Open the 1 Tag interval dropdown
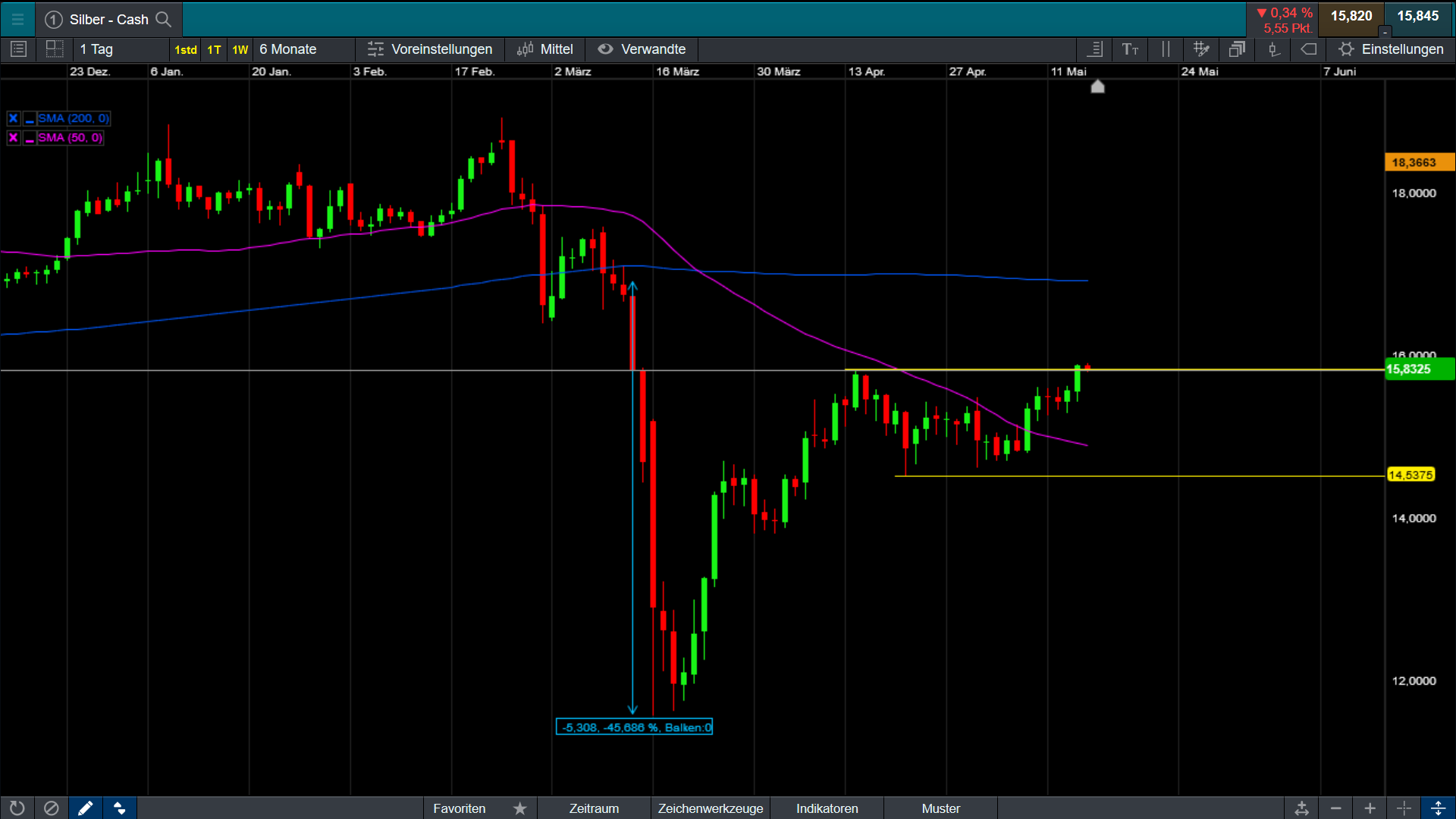 pos(97,49)
